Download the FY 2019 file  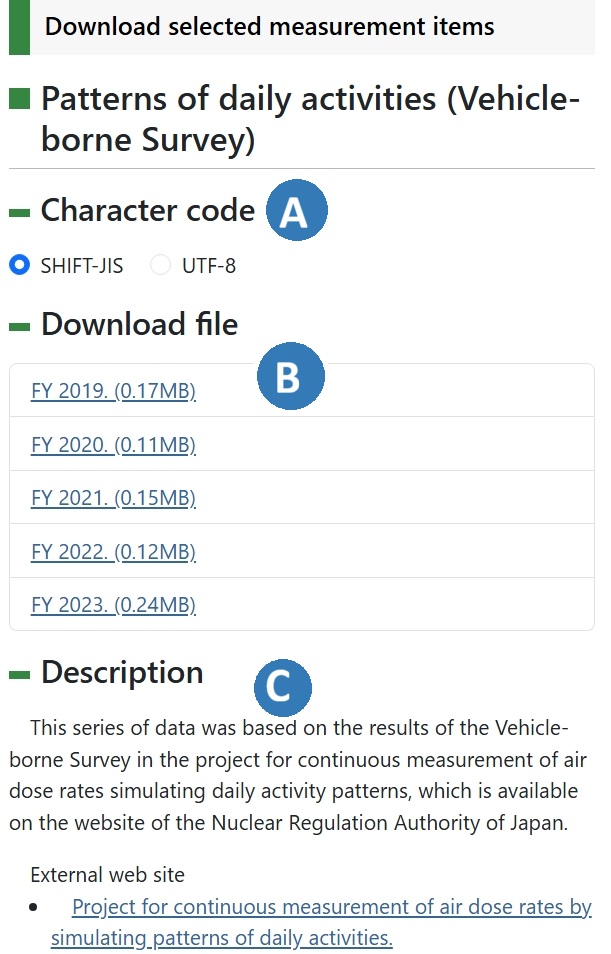click(x=113, y=391)
